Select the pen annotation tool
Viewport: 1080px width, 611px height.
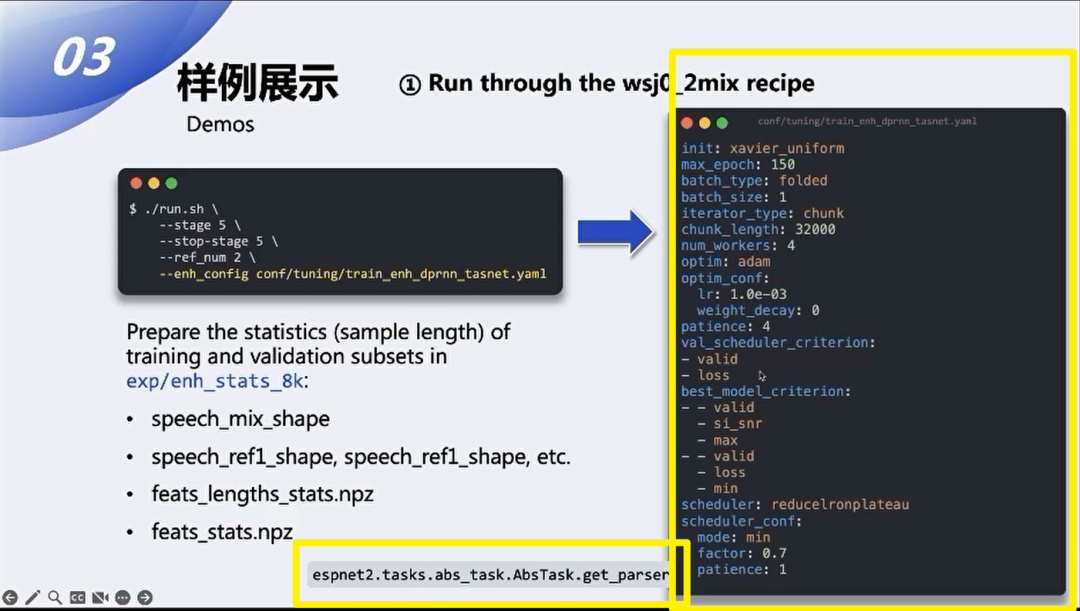click(x=32, y=597)
